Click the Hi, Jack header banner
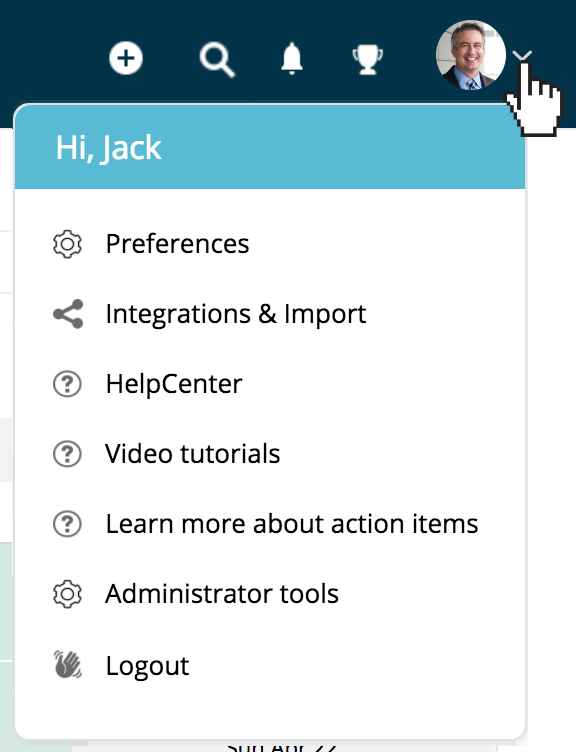Image resolution: width=576 pixels, height=752 pixels. pos(270,147)
